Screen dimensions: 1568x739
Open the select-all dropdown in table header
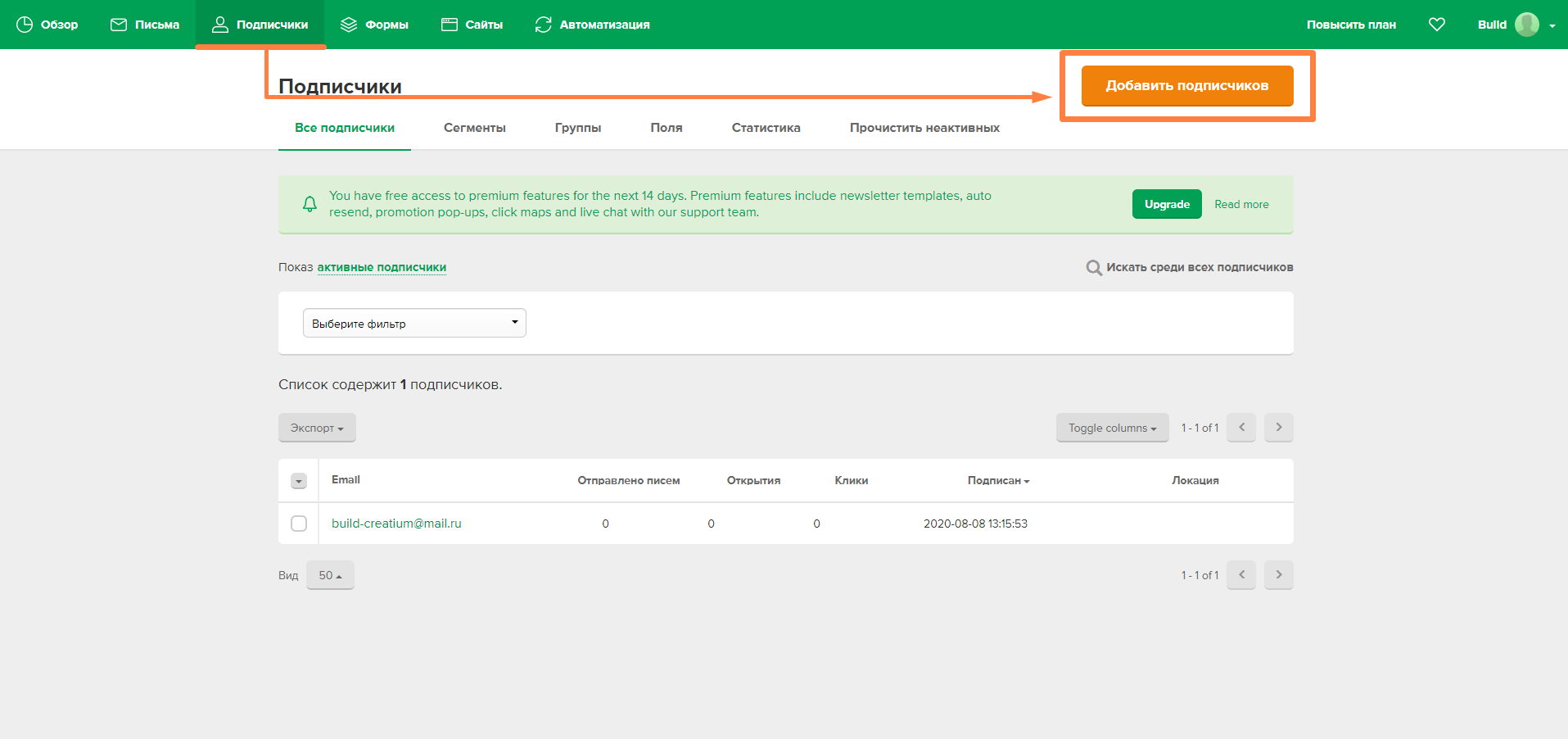pos(299,481)
